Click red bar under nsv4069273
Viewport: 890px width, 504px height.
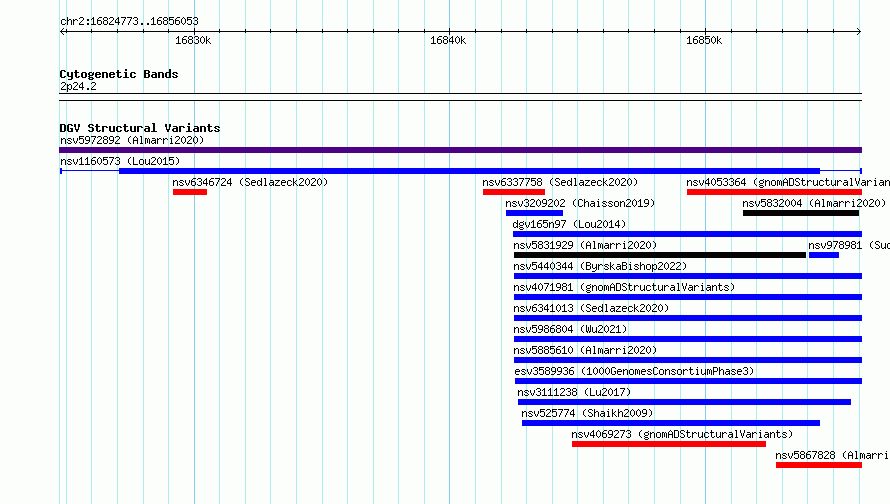coord(669,444)
